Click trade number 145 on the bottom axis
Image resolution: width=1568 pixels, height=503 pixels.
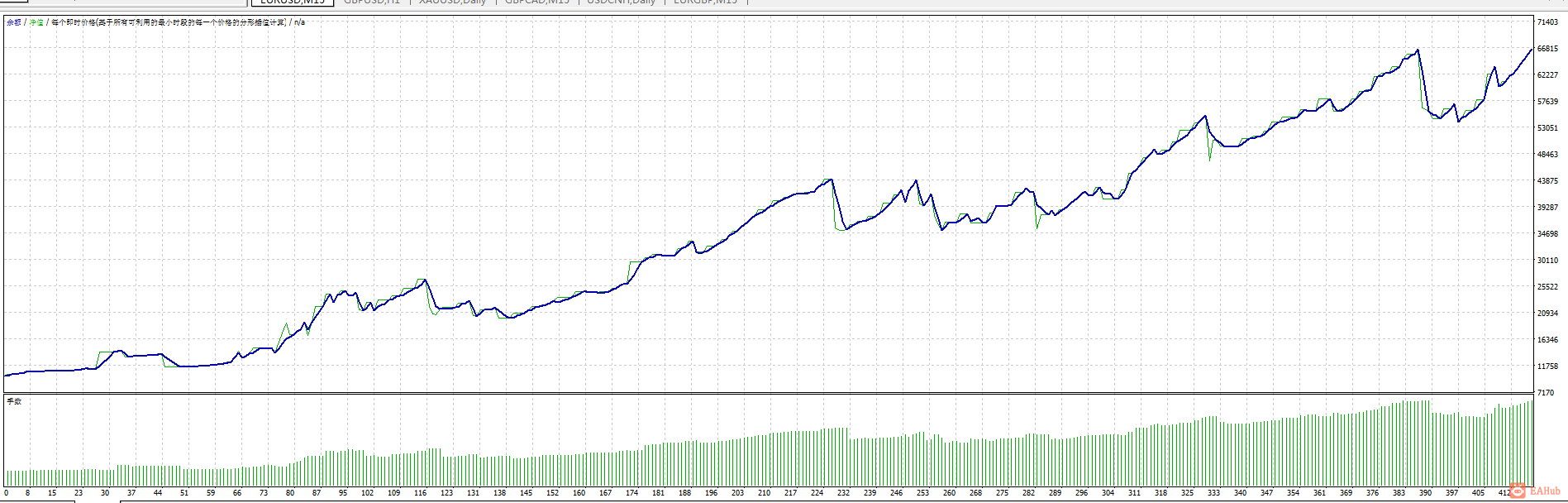coord(527,493)
